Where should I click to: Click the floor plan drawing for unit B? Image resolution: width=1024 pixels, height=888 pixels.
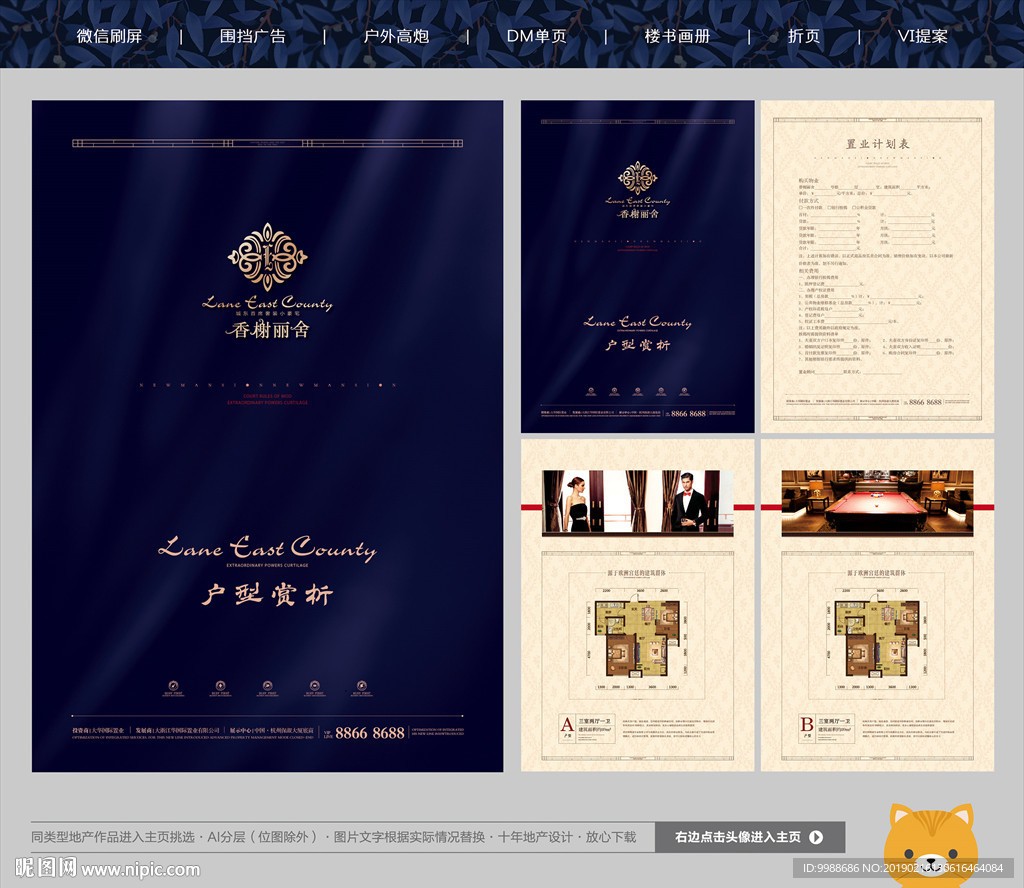pyautogui.click(x=877, y=638)
